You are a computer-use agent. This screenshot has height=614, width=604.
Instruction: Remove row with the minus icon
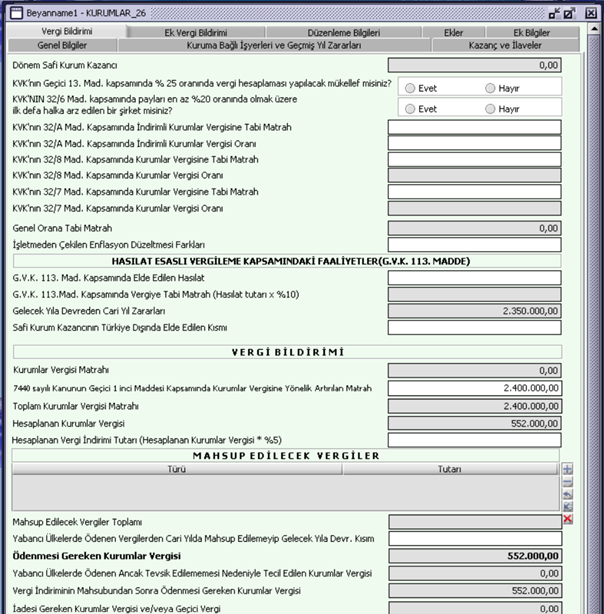pos(567,482)
